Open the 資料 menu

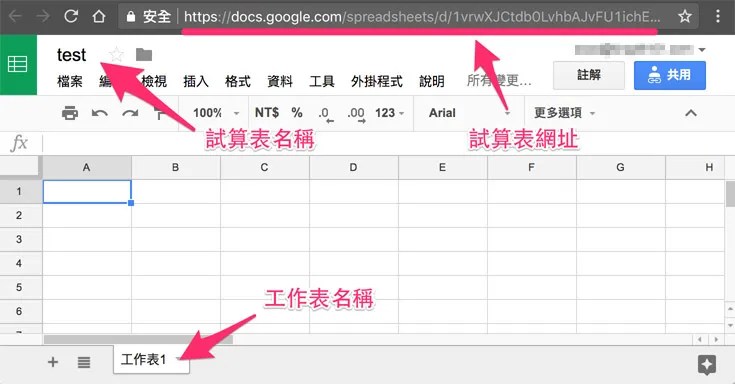click(x=280, y=82)
